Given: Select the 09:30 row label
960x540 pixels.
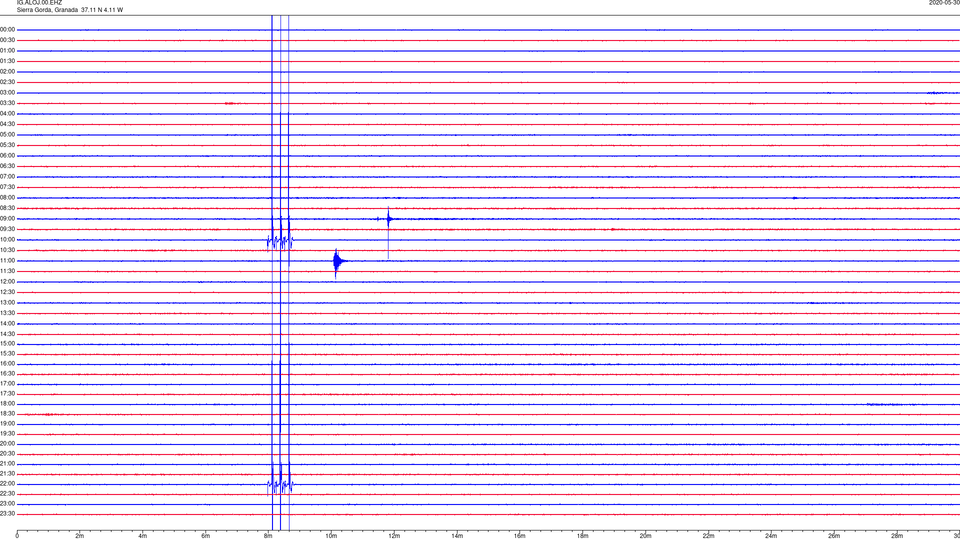Looking at the screenshot, I should click(8, 229).
